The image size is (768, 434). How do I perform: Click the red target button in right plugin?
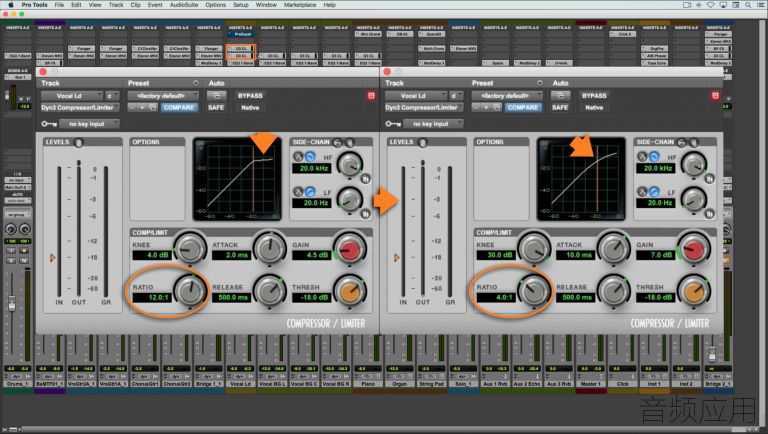point(715,96)
